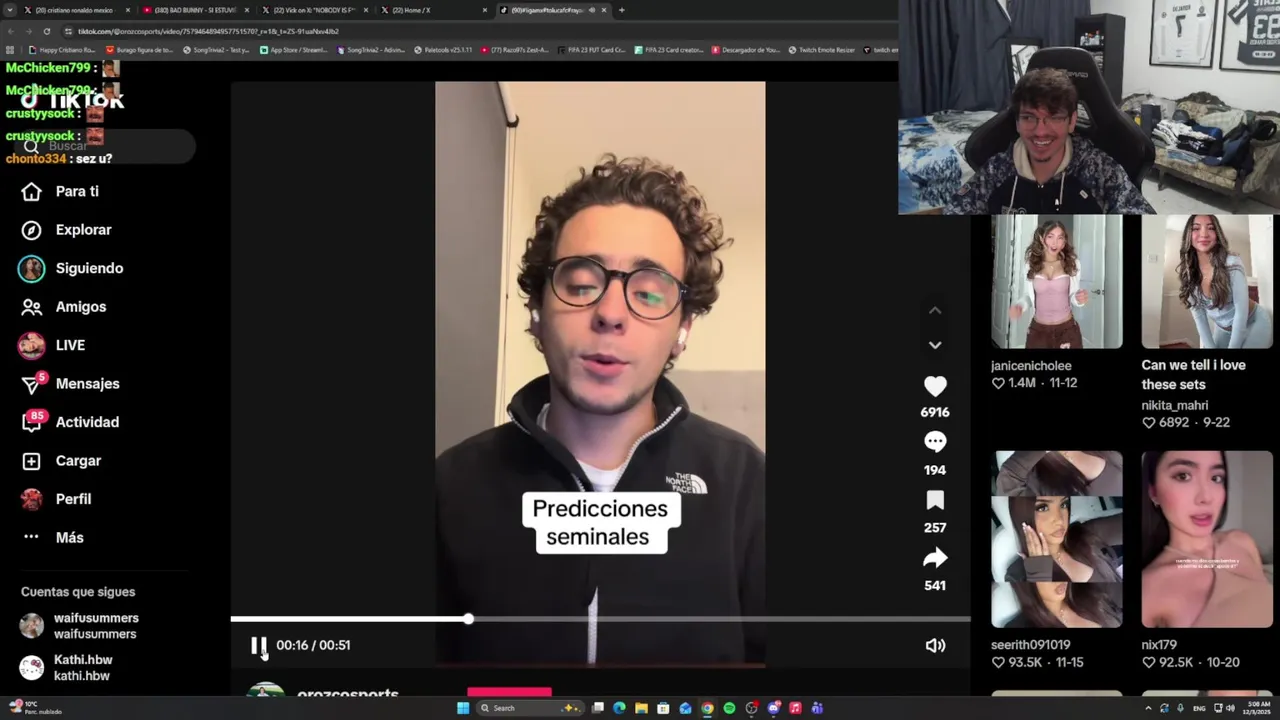The height and width of the screenshot is (720, 1280).
Task: Save video with bookmark icon
Action: coord(935,500)
